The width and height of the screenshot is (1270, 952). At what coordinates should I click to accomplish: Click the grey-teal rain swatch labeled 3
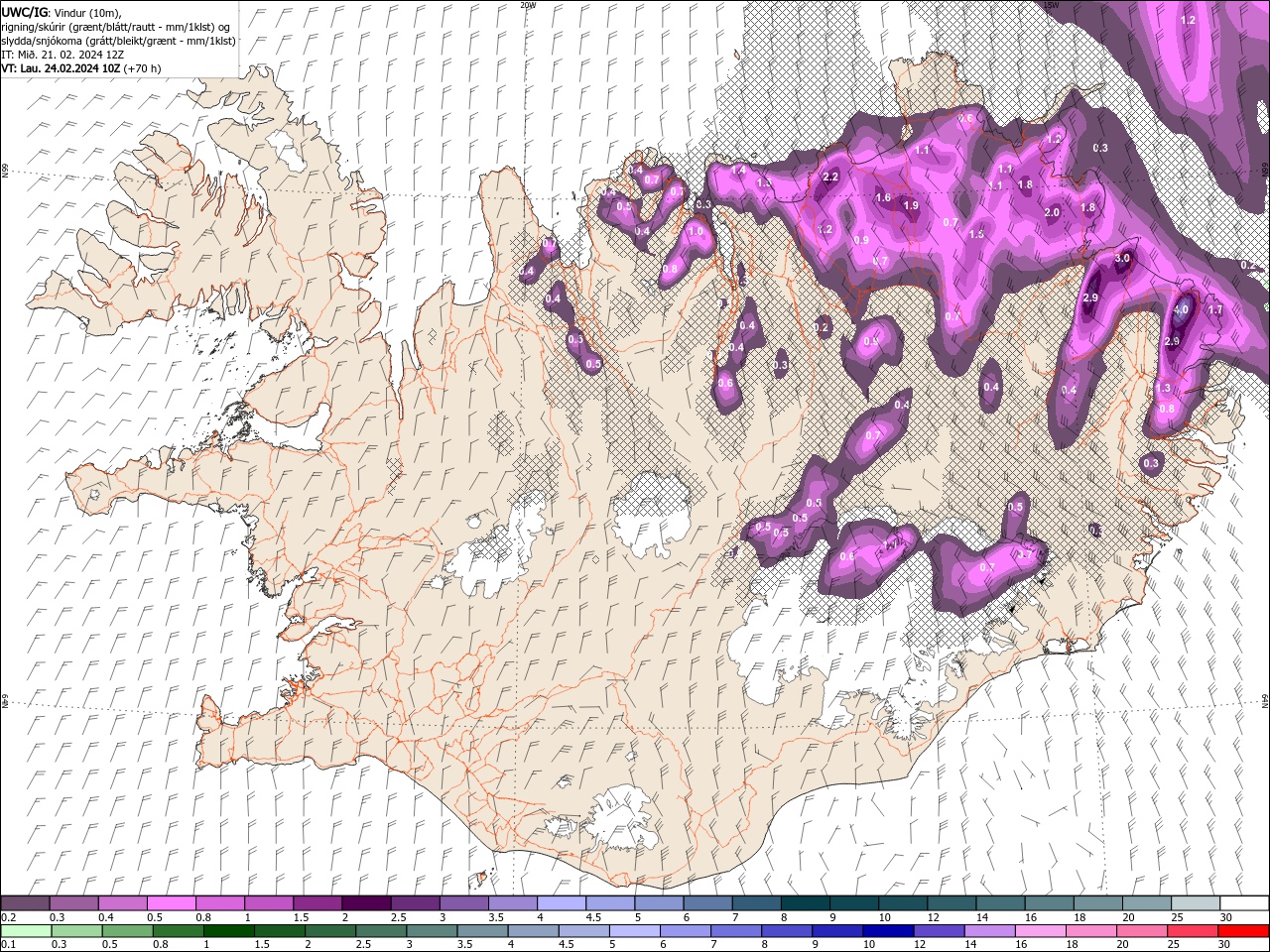[431, 931]
